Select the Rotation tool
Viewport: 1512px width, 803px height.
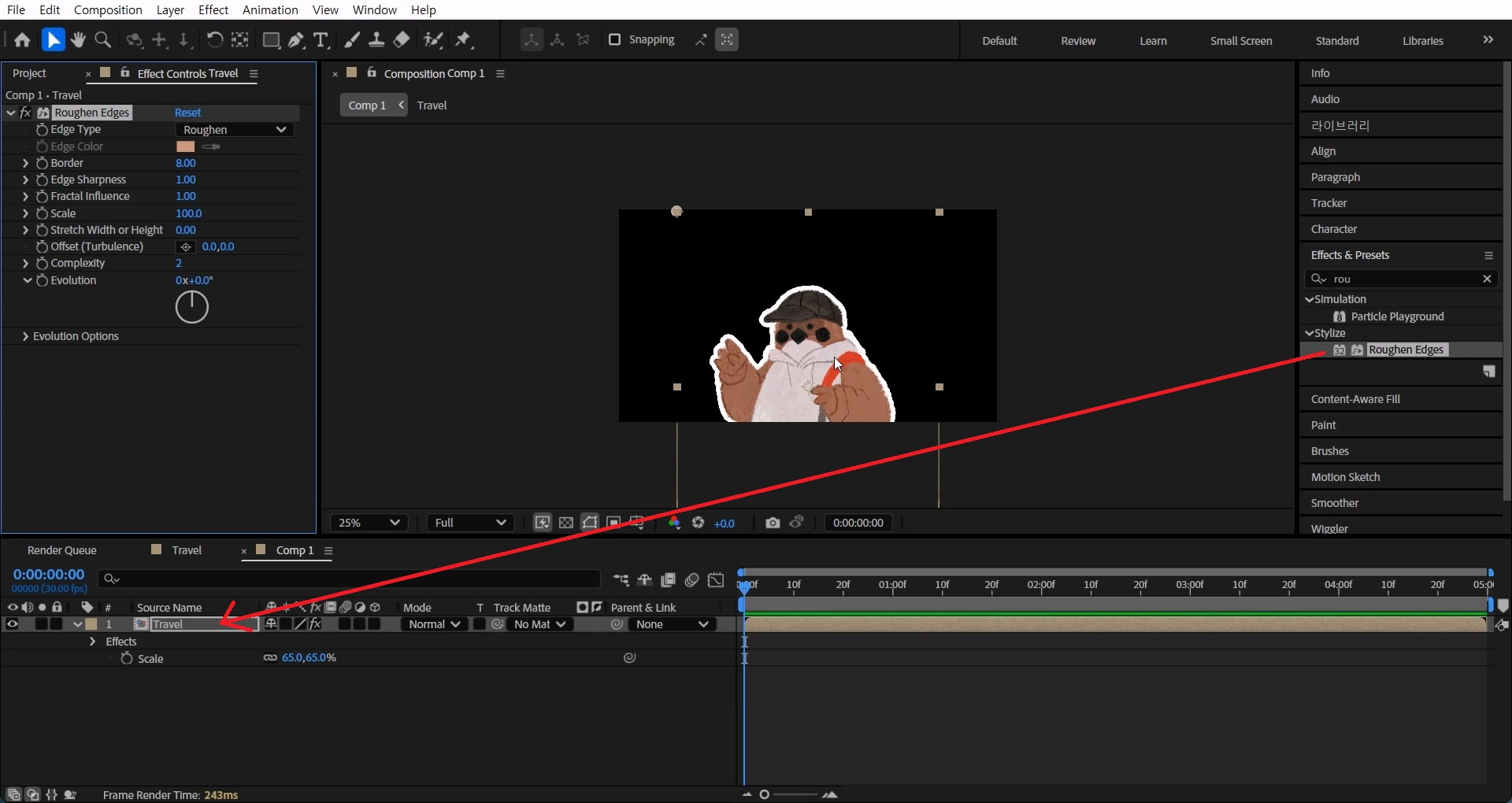[x=214, y=40]
